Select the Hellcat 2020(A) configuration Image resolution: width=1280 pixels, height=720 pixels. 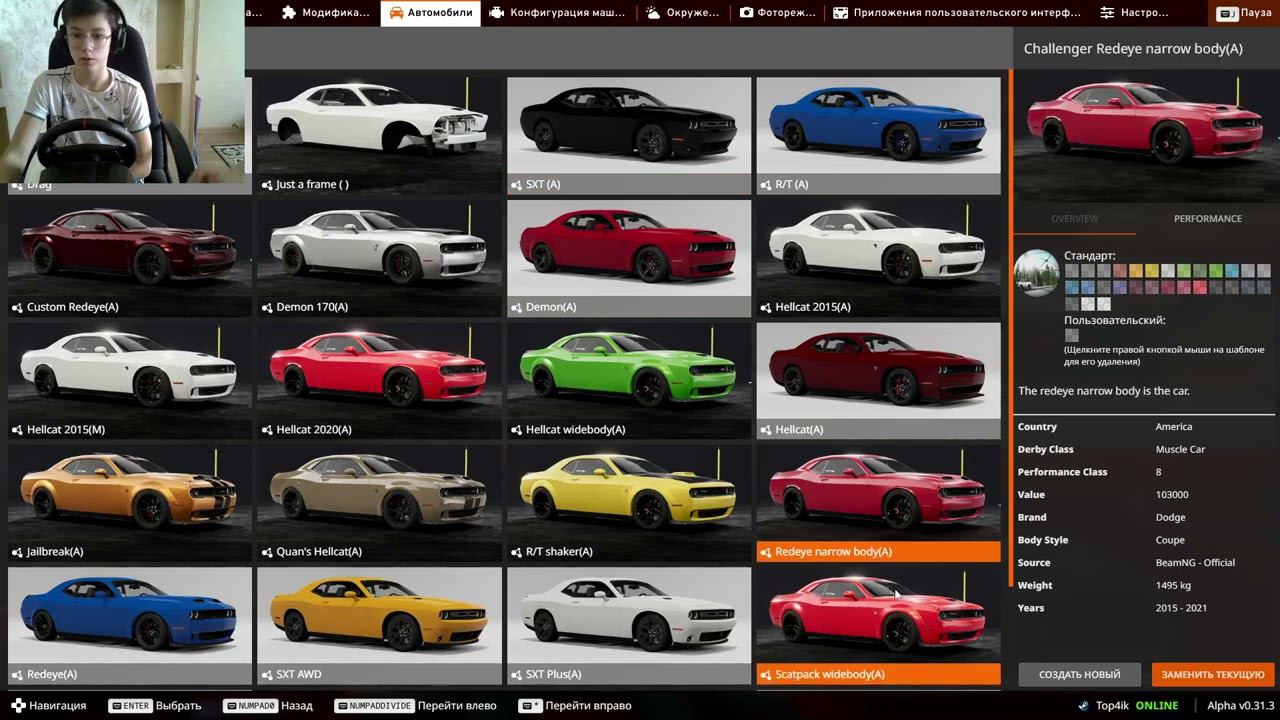379,381
